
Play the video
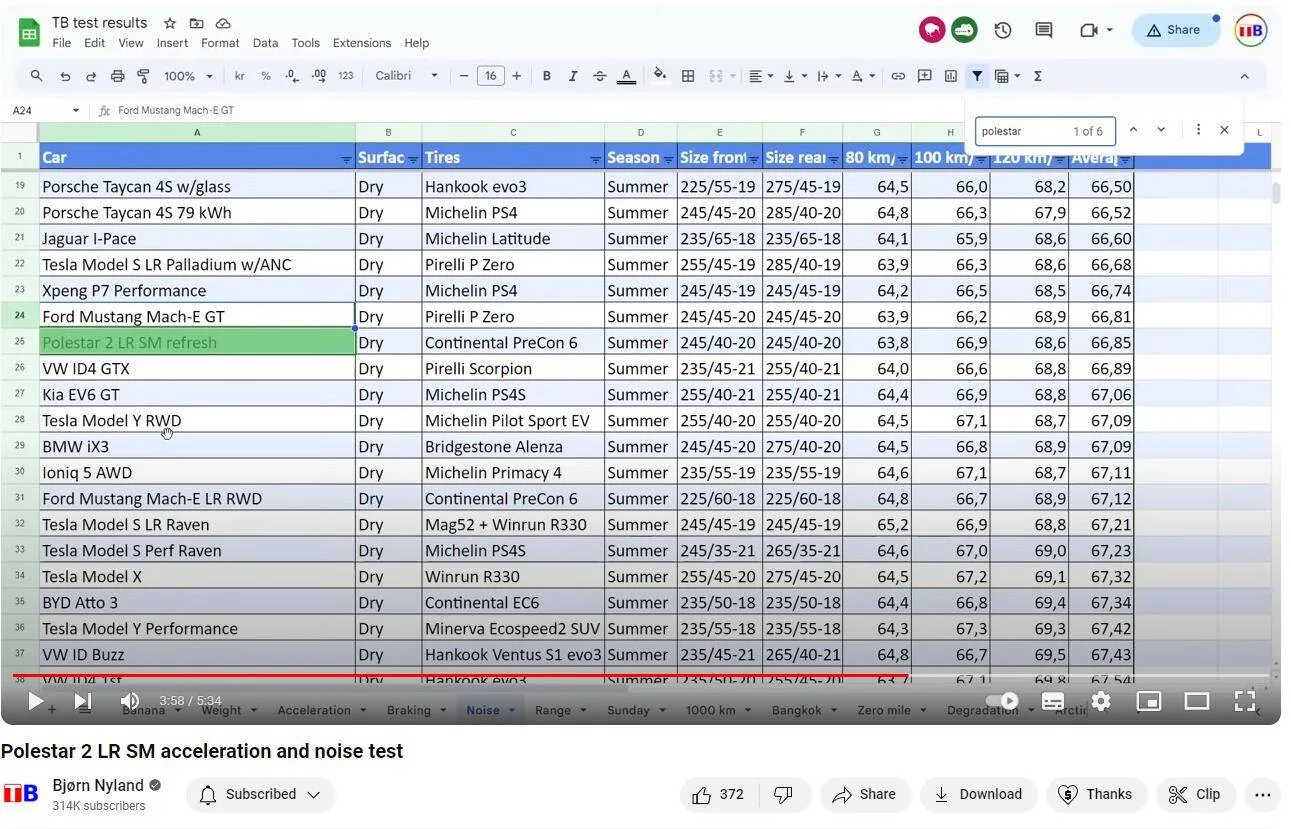(36, 701)
